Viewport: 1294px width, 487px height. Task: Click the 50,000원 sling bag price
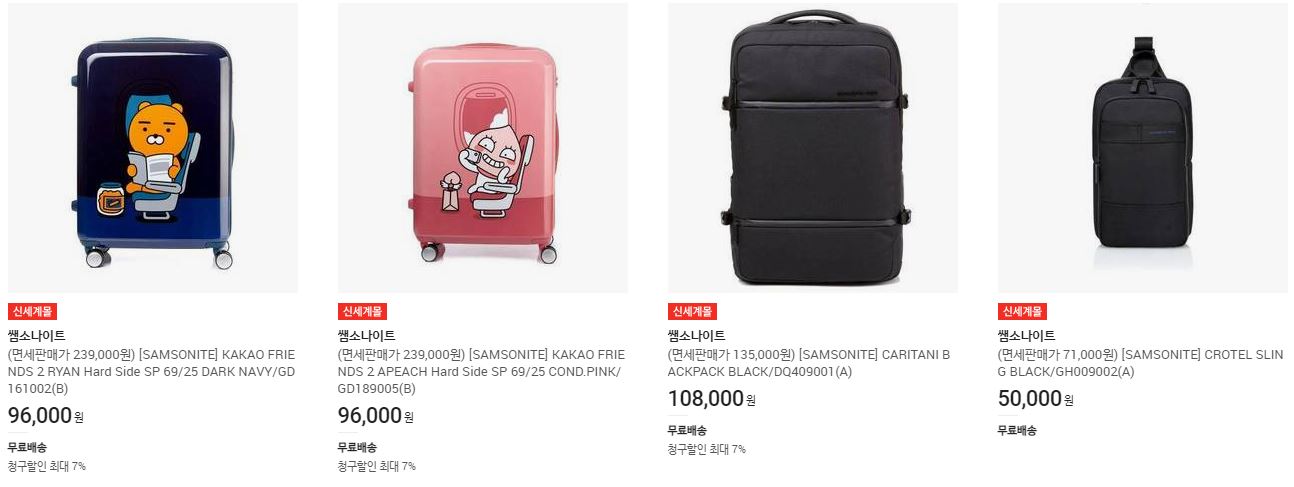pyautogui.click(x=1036, y=399)
